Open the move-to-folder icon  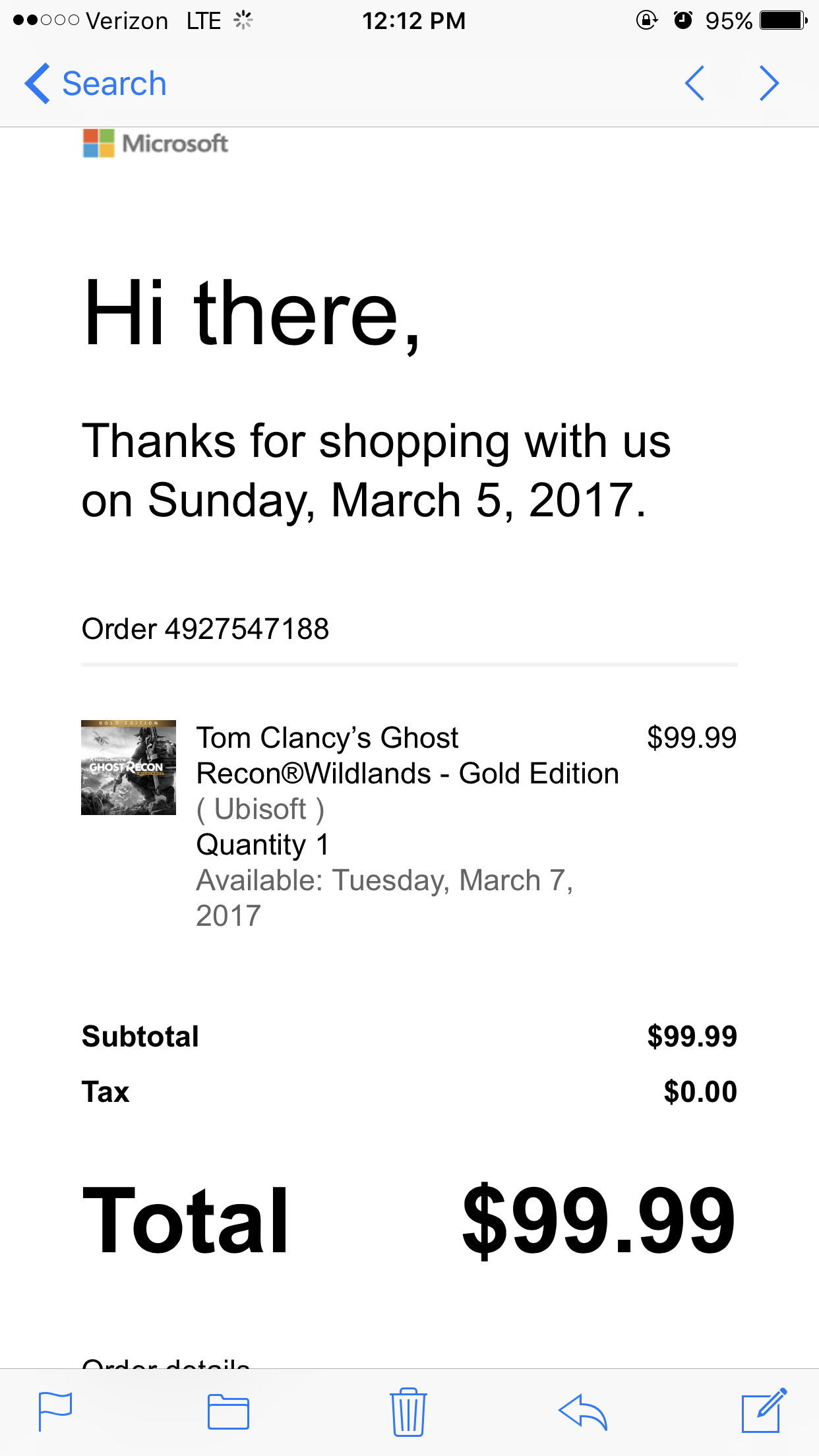tap(228, 1412)
